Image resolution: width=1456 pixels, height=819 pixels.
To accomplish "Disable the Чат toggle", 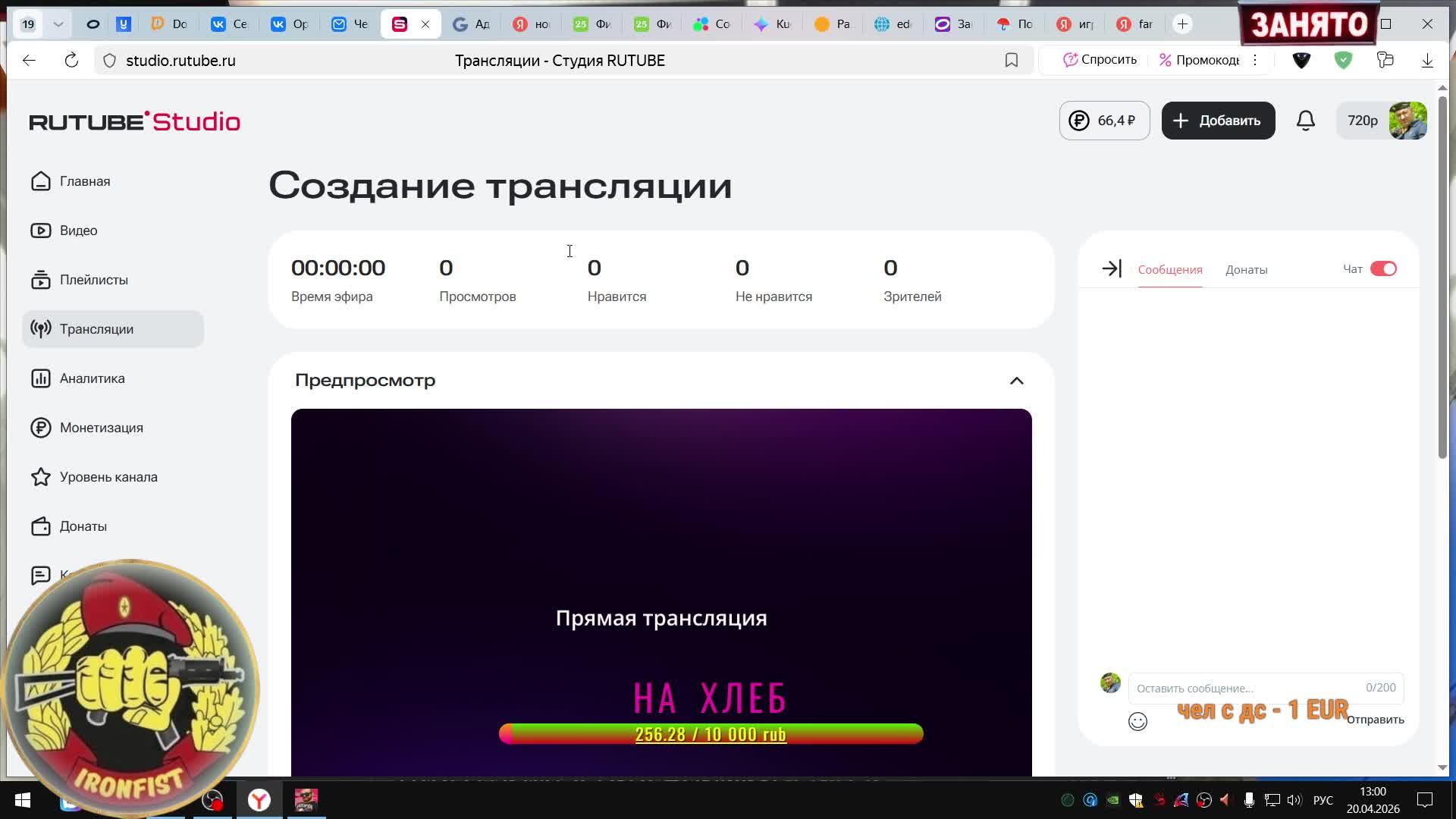I will click(x=1385, y=268).
